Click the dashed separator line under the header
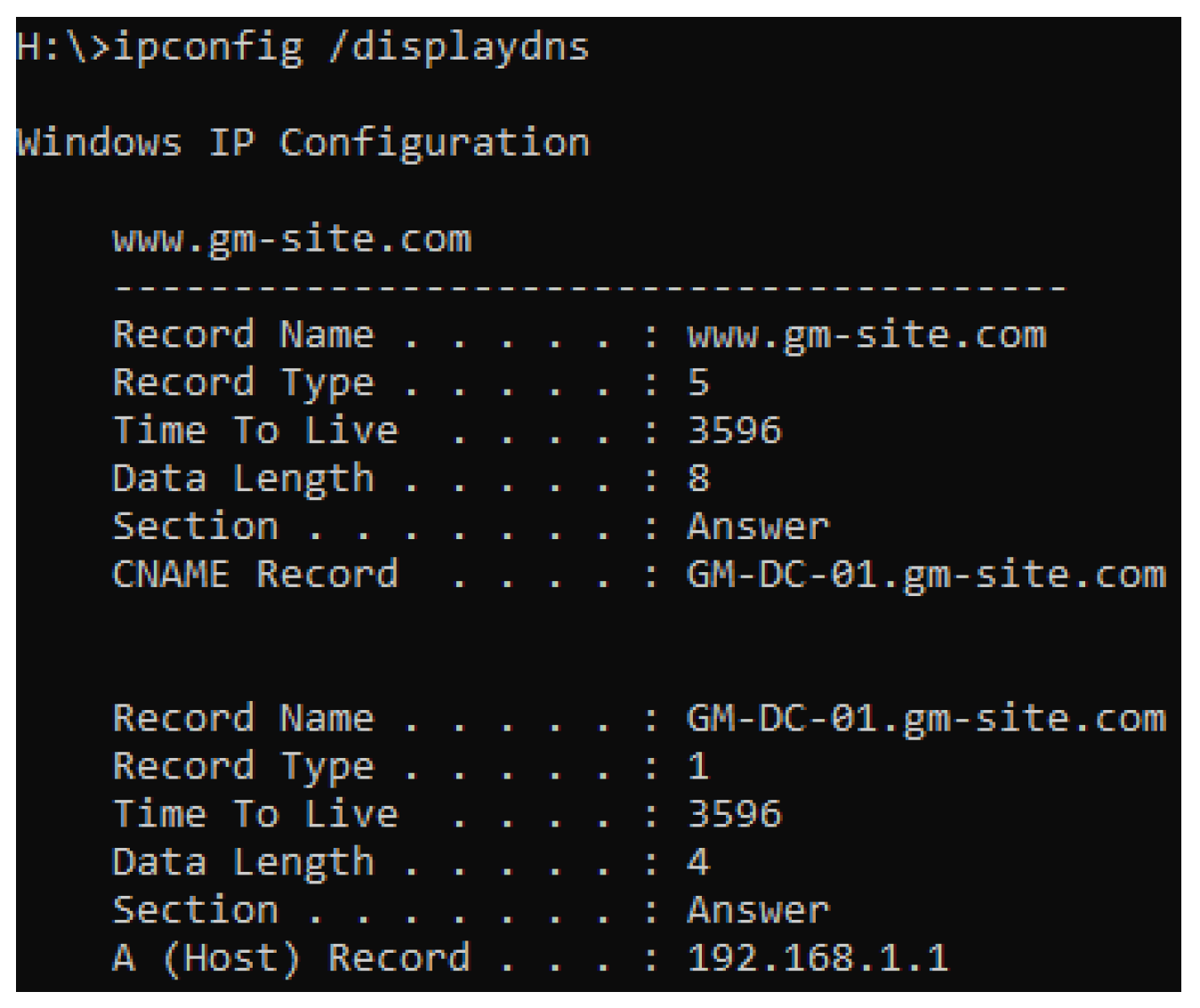Image resolution: width=1200 pixels, height=1008 pixels. [589, 287]
